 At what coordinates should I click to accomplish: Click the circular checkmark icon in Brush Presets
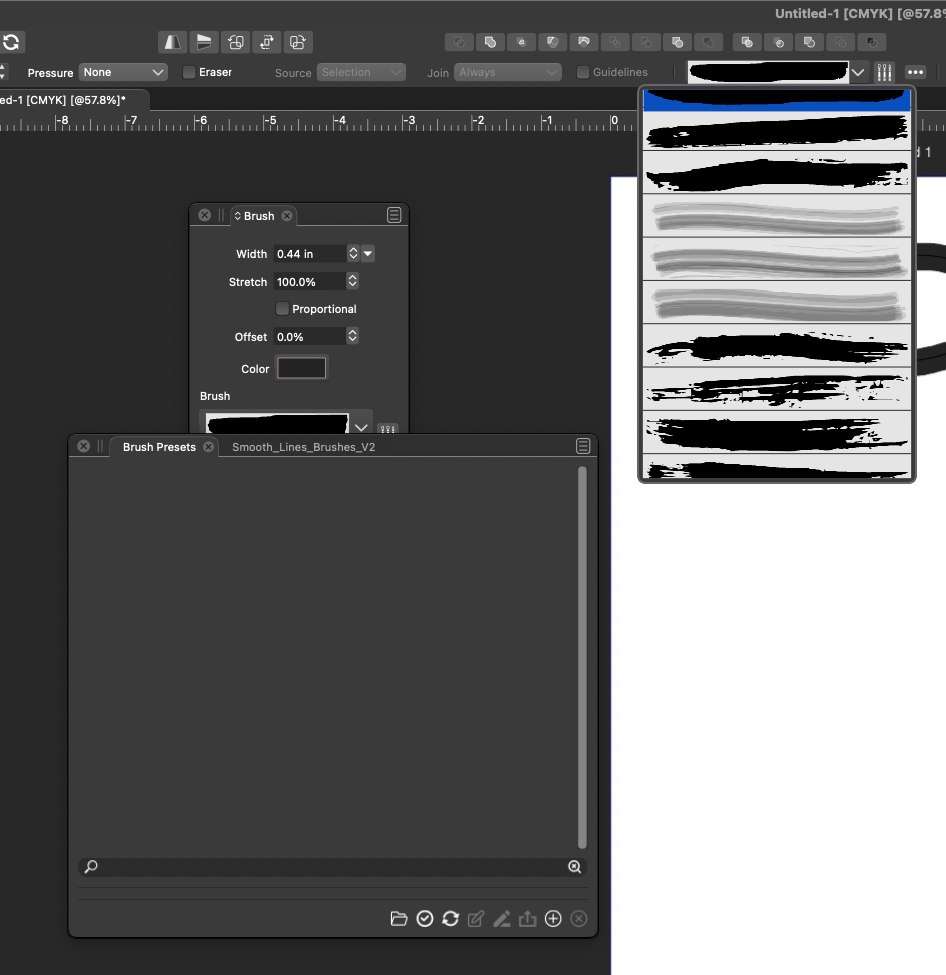tap(425, 919)
